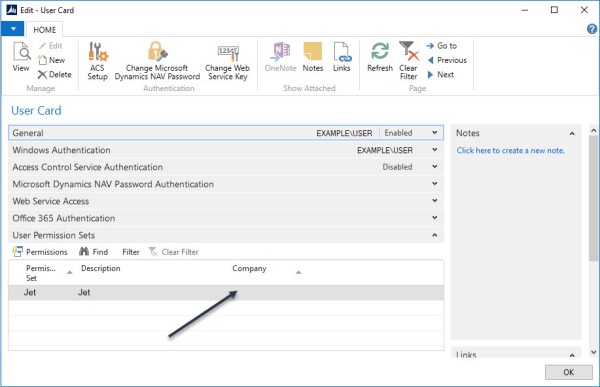The image size is (600, 387).
Task: Open the Help question mark icon
Action: pos(592,29)
